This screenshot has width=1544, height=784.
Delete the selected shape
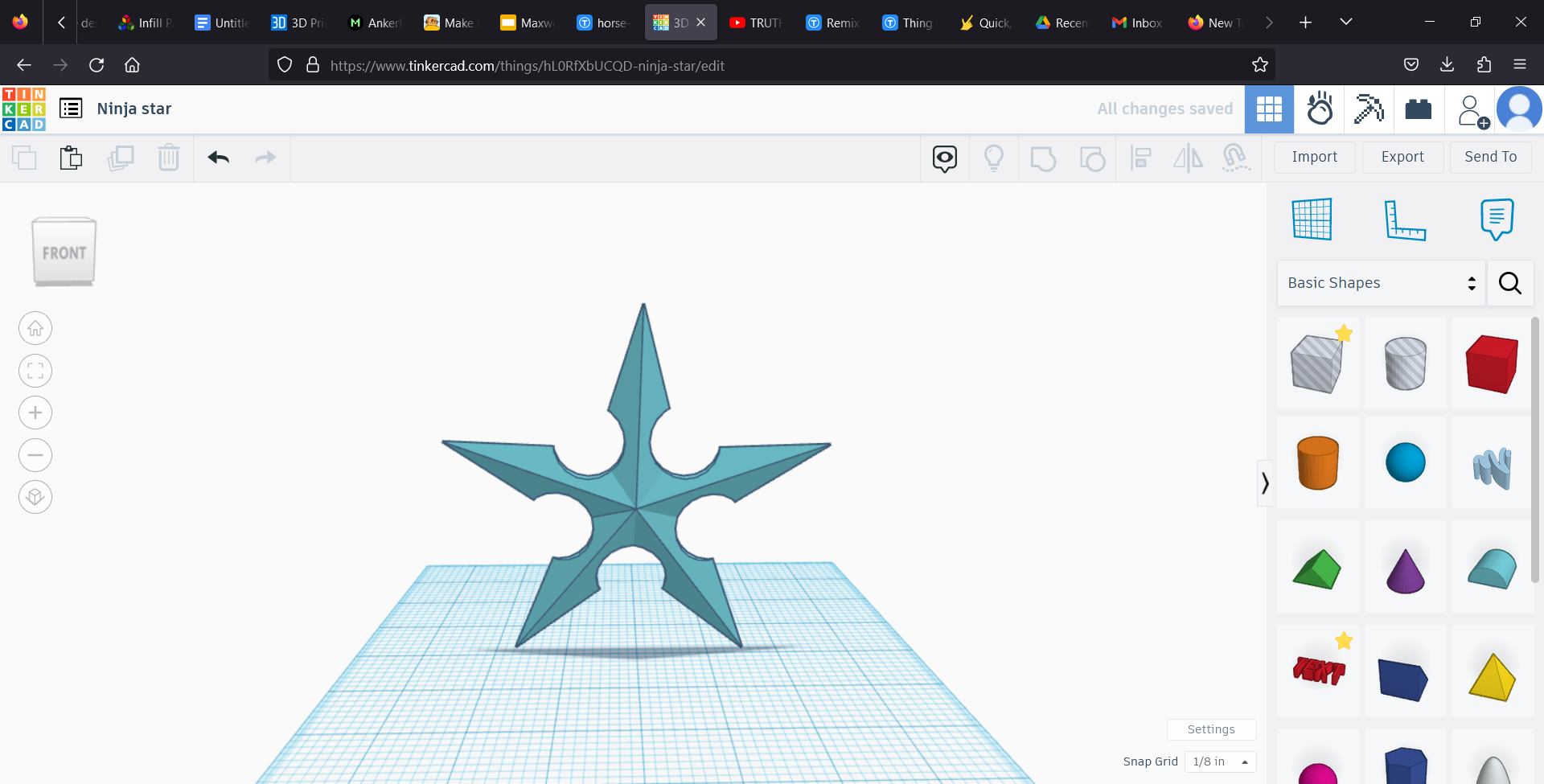168,158
